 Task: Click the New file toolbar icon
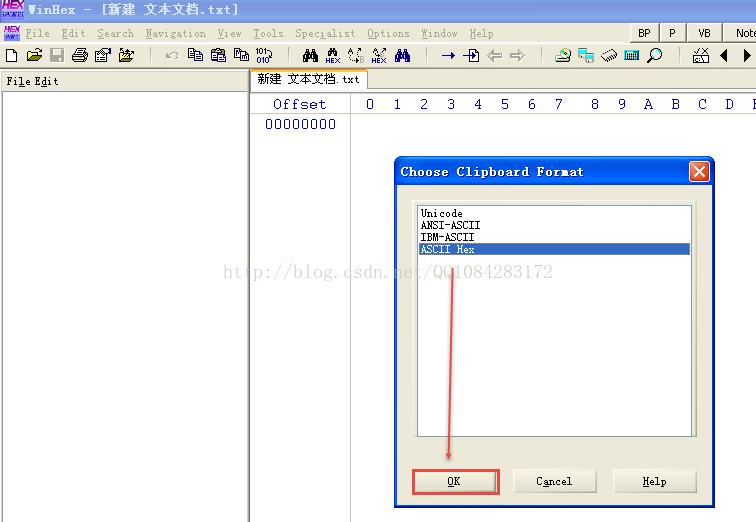pyautogui.click(x=12, y=55)
